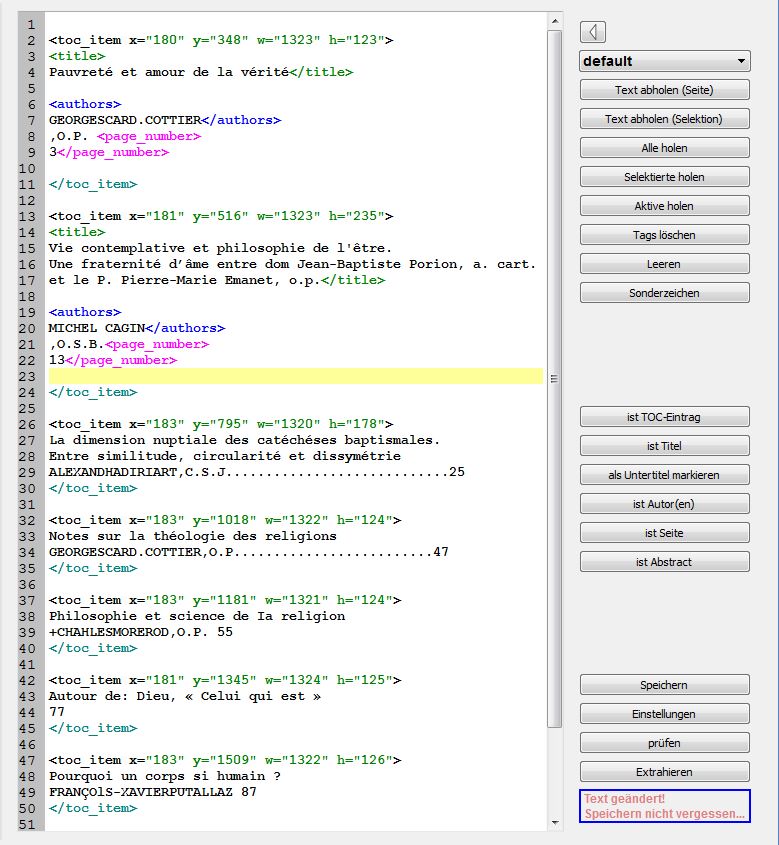
Task: Click toc_item tag with y="1509" on line 47
Action: (x=225, y=760)
